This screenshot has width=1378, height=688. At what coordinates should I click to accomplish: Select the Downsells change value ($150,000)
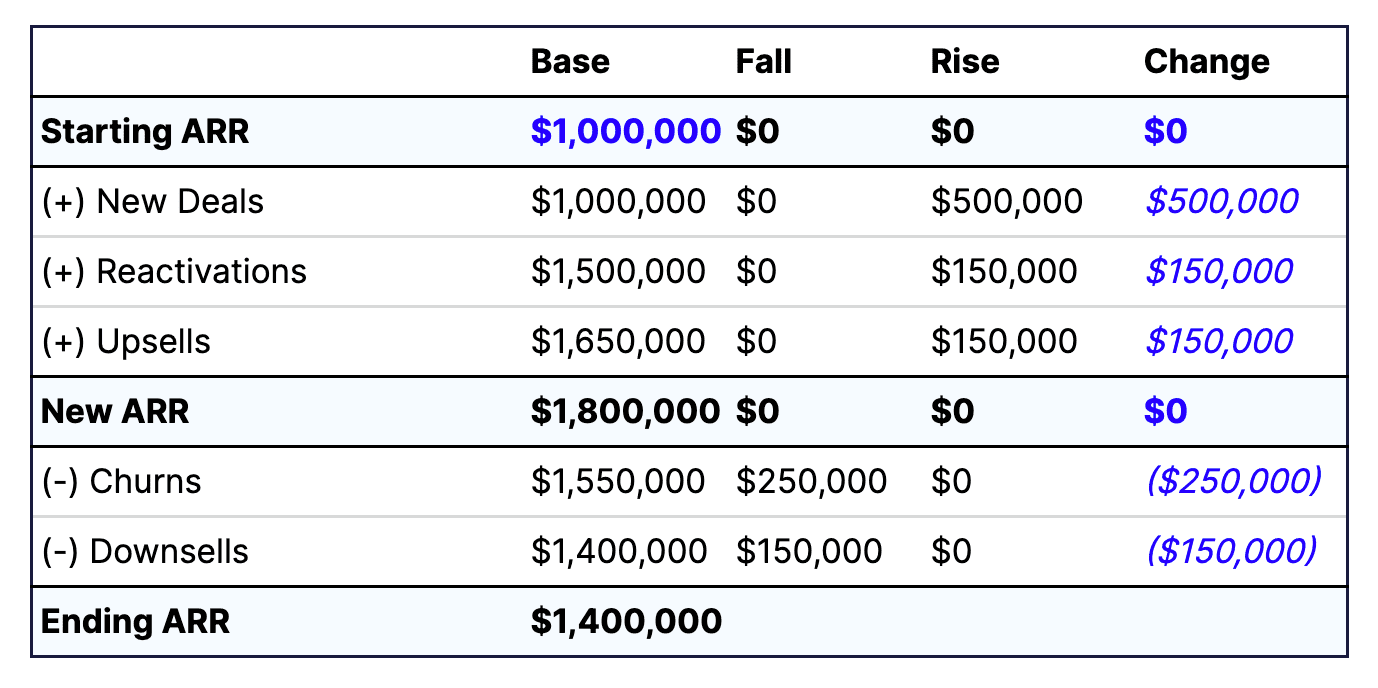click(1231, 552)
